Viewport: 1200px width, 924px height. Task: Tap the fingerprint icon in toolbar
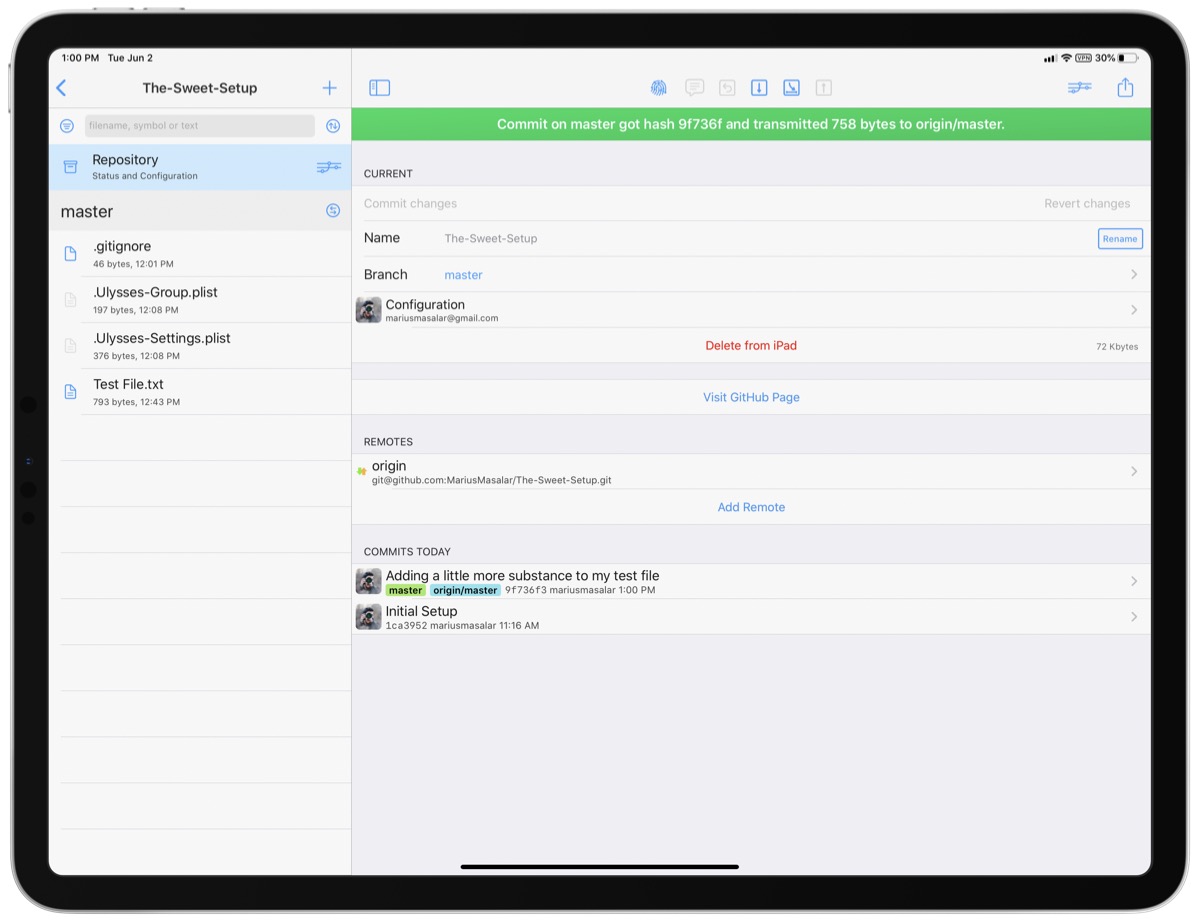pos(658,88)
